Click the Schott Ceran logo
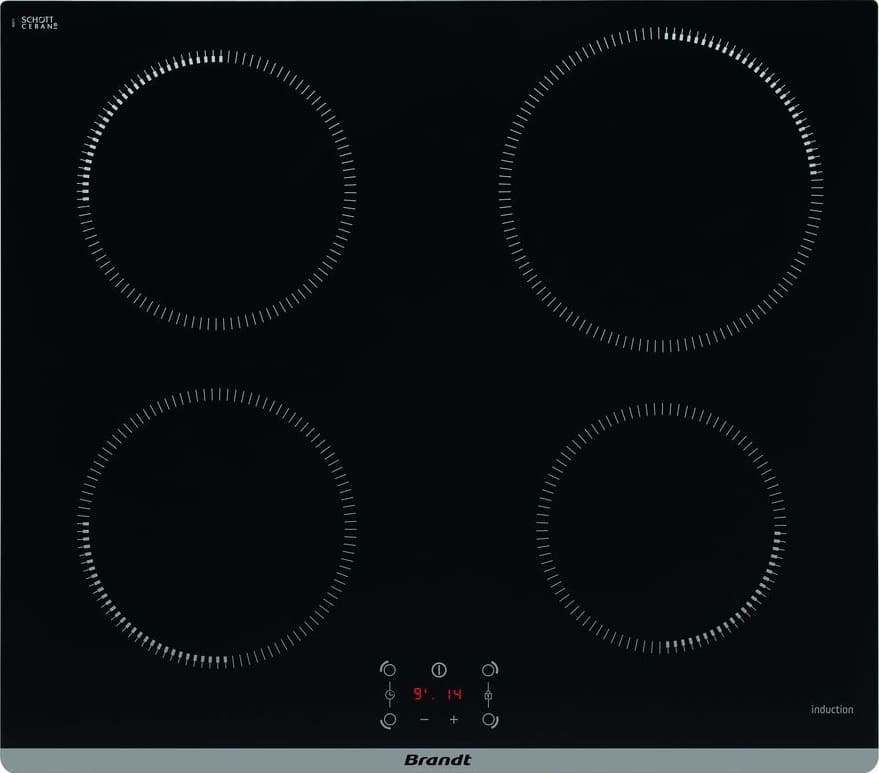 pos(39,23)
